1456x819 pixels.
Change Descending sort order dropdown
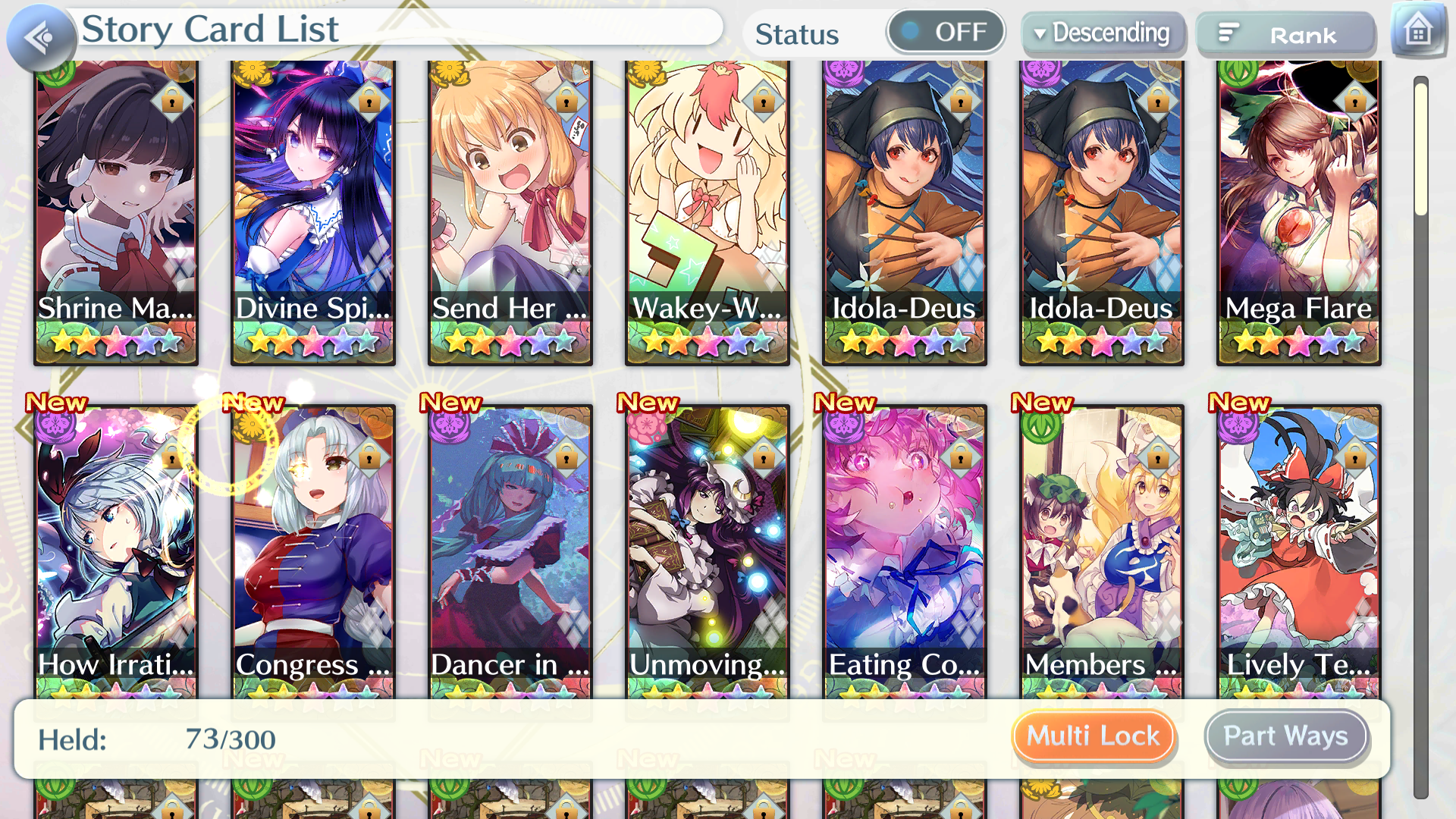coord(1103,33)
